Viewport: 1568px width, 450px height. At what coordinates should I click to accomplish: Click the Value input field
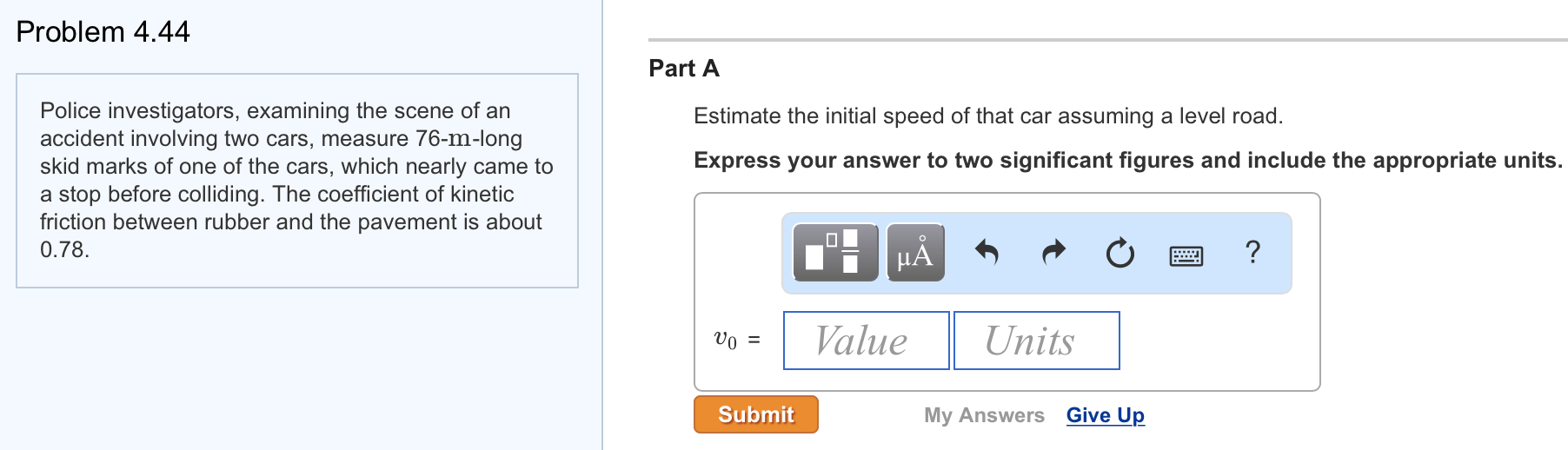pyautogui.click(x=866, y=341)
